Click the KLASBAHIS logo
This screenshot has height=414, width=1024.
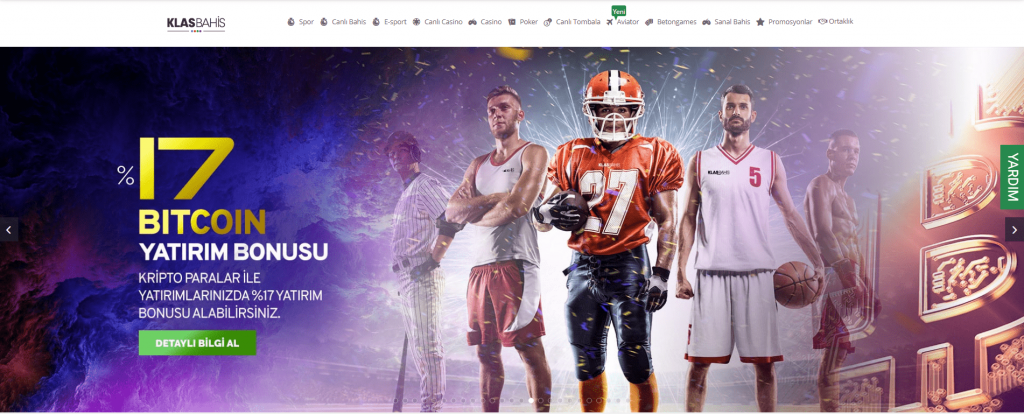pyautogui.click(x=196, y=24)
